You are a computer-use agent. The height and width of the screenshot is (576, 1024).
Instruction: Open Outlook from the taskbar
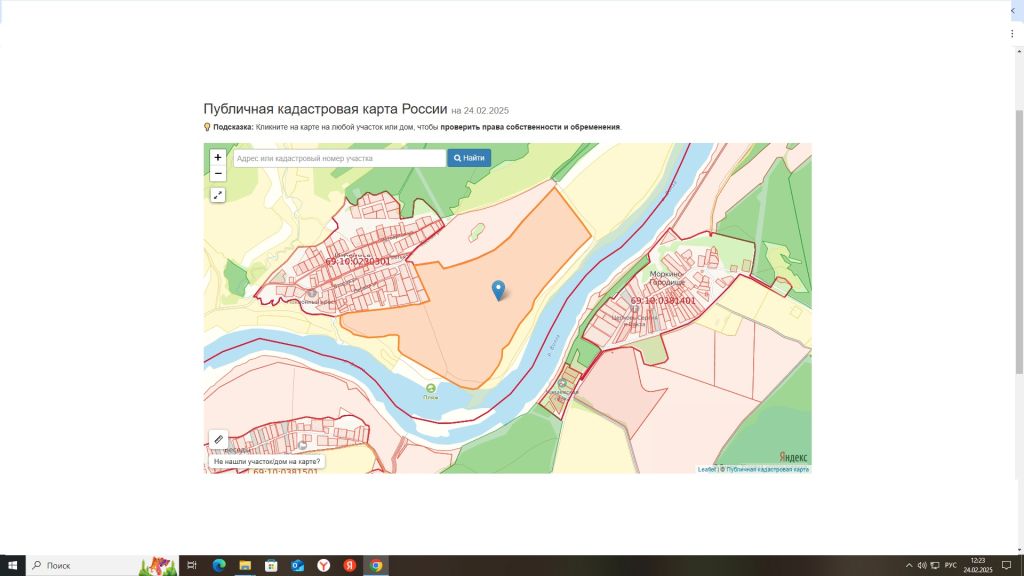[x=297, y=565]
